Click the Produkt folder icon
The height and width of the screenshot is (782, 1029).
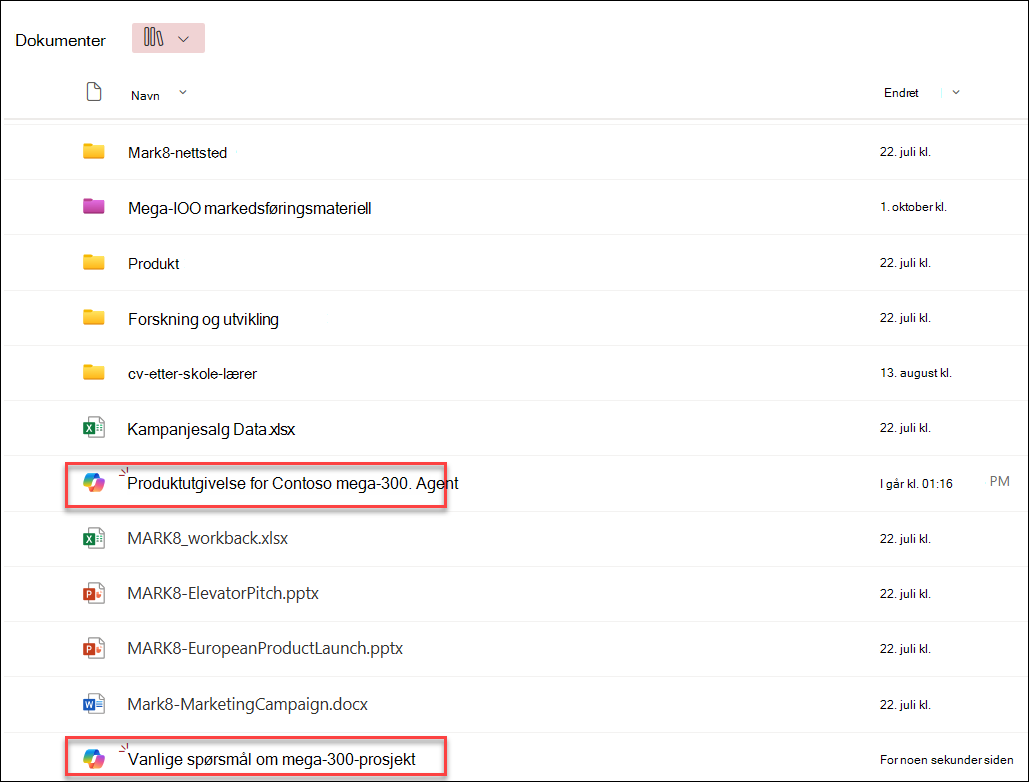(94, 262)
